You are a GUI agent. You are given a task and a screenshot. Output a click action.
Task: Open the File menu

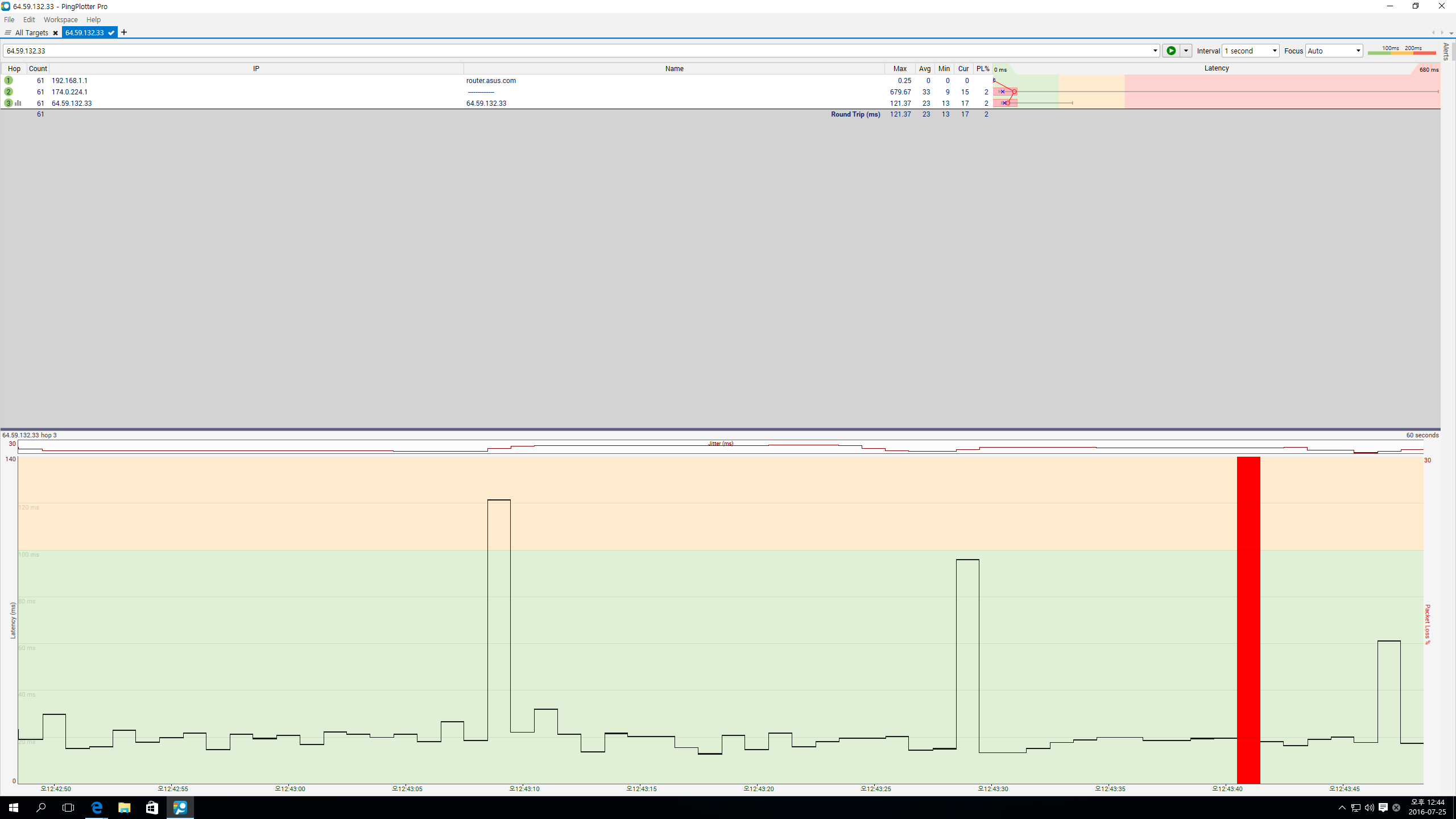[9, 19]
